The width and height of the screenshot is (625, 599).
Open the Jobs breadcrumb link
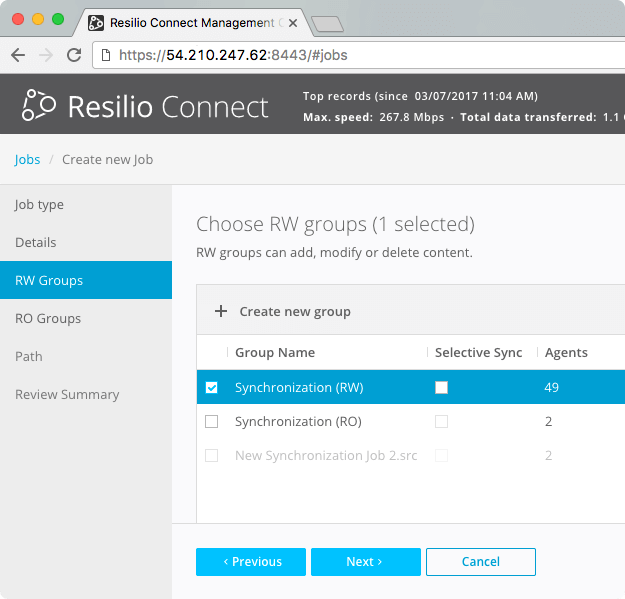27,159
